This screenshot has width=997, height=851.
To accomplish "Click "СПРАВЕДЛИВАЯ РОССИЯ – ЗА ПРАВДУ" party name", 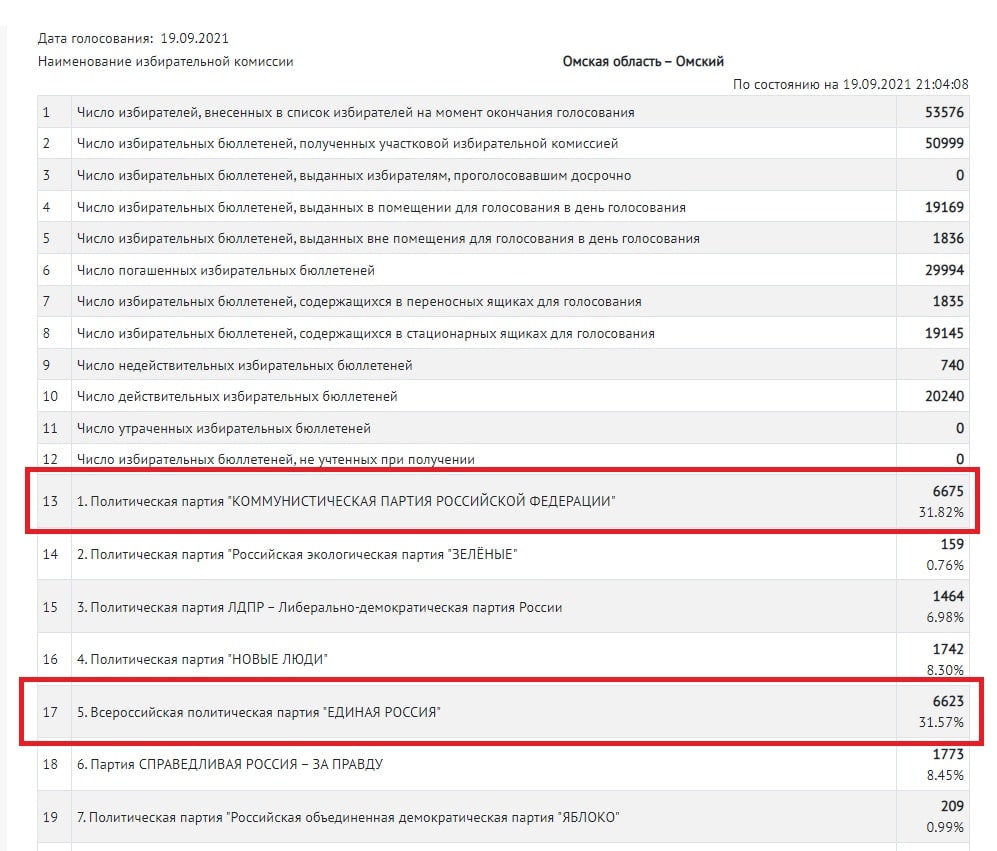I will click(230, 764).
